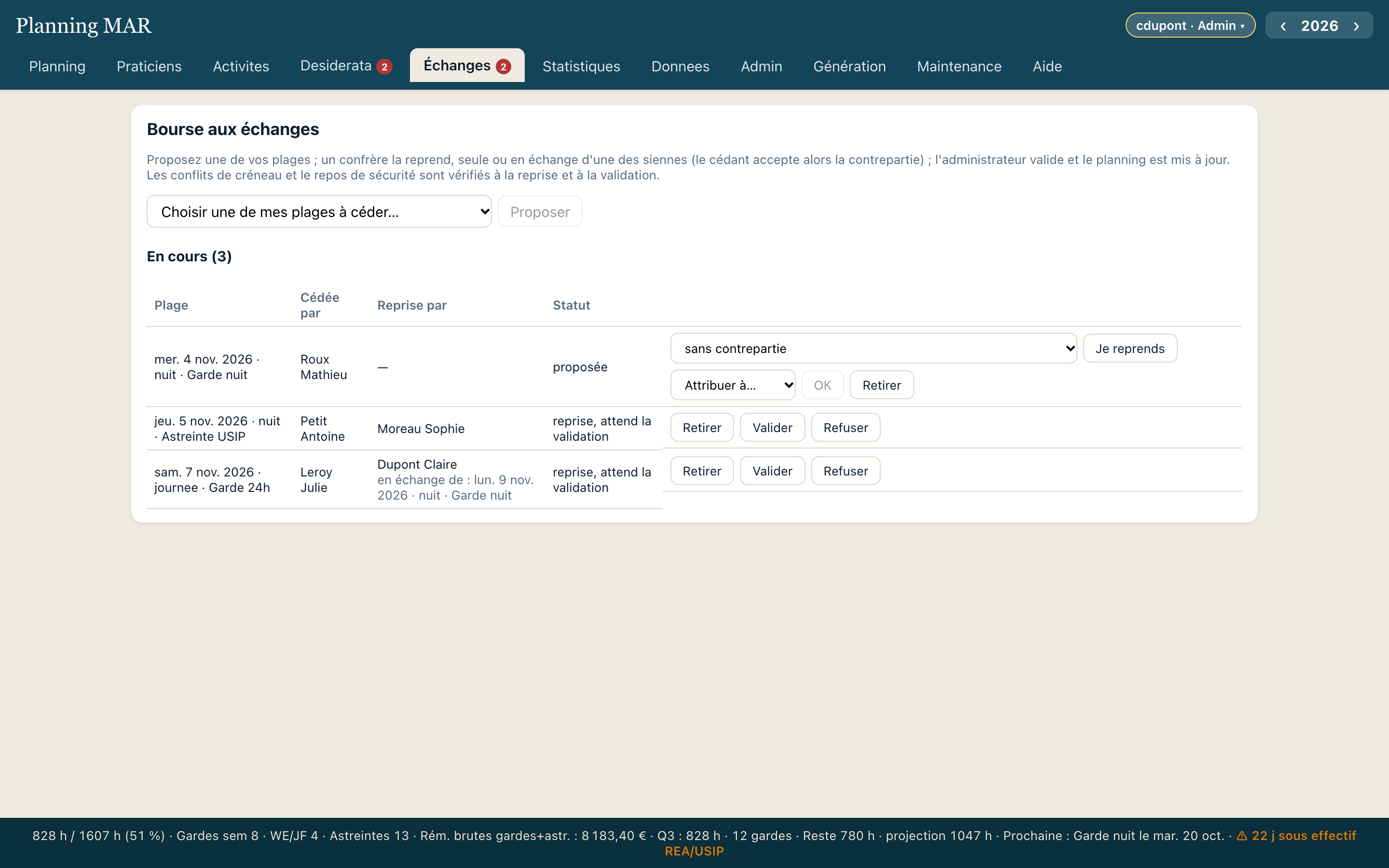Go to previous year arrow

coord(1283,26)
